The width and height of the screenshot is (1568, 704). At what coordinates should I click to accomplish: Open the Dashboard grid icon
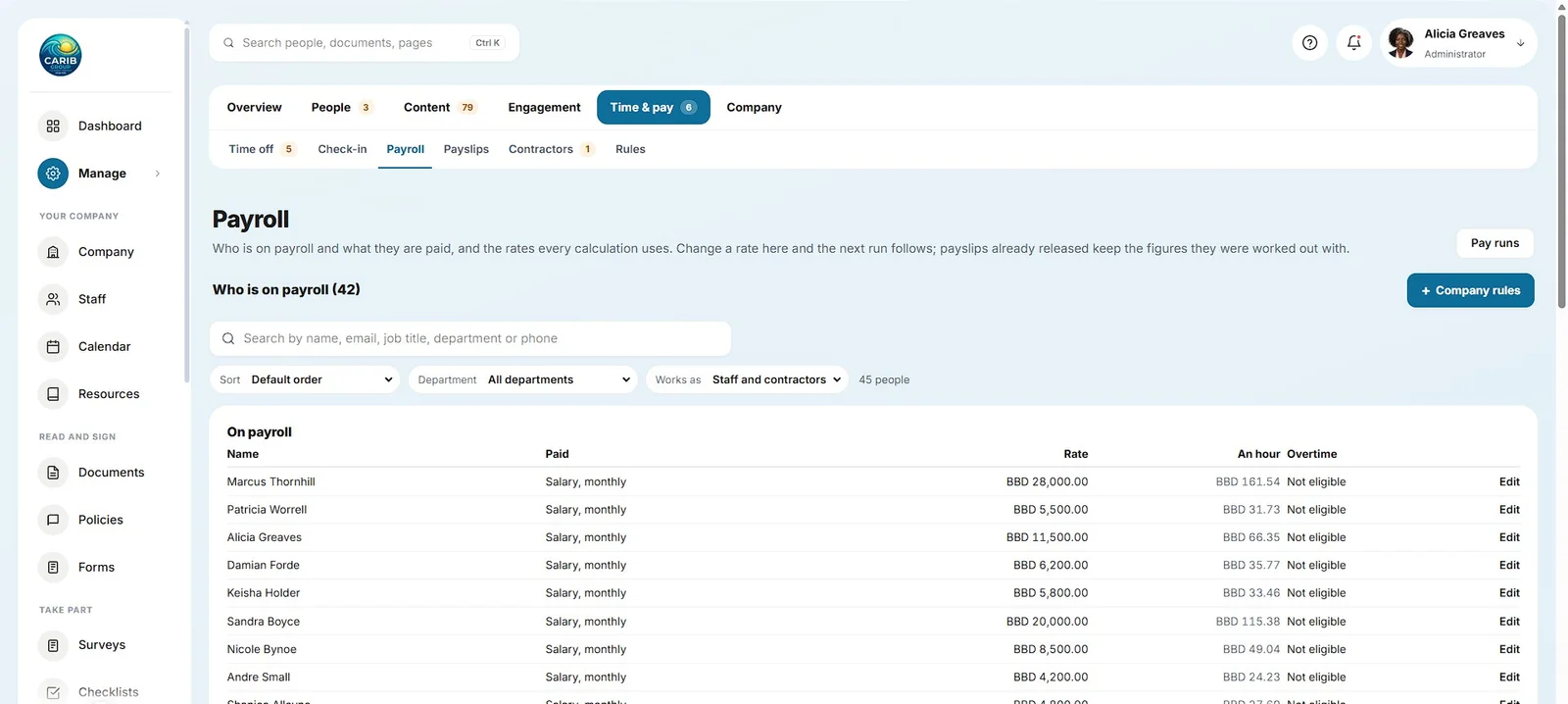pos(53,126)
